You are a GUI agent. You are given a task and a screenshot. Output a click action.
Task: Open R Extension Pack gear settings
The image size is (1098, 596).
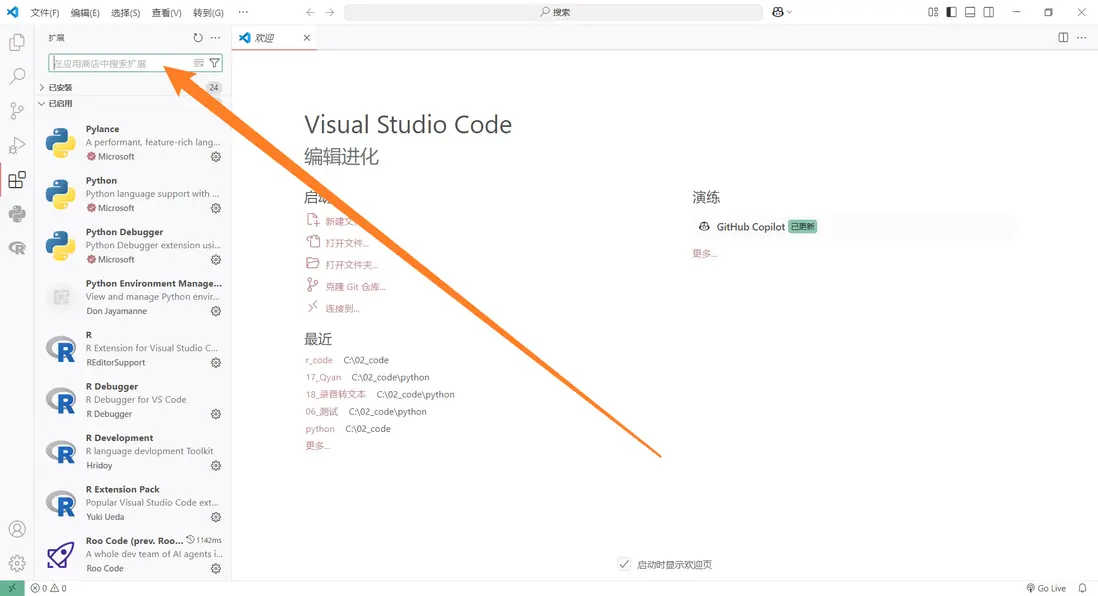click(216, 517)
